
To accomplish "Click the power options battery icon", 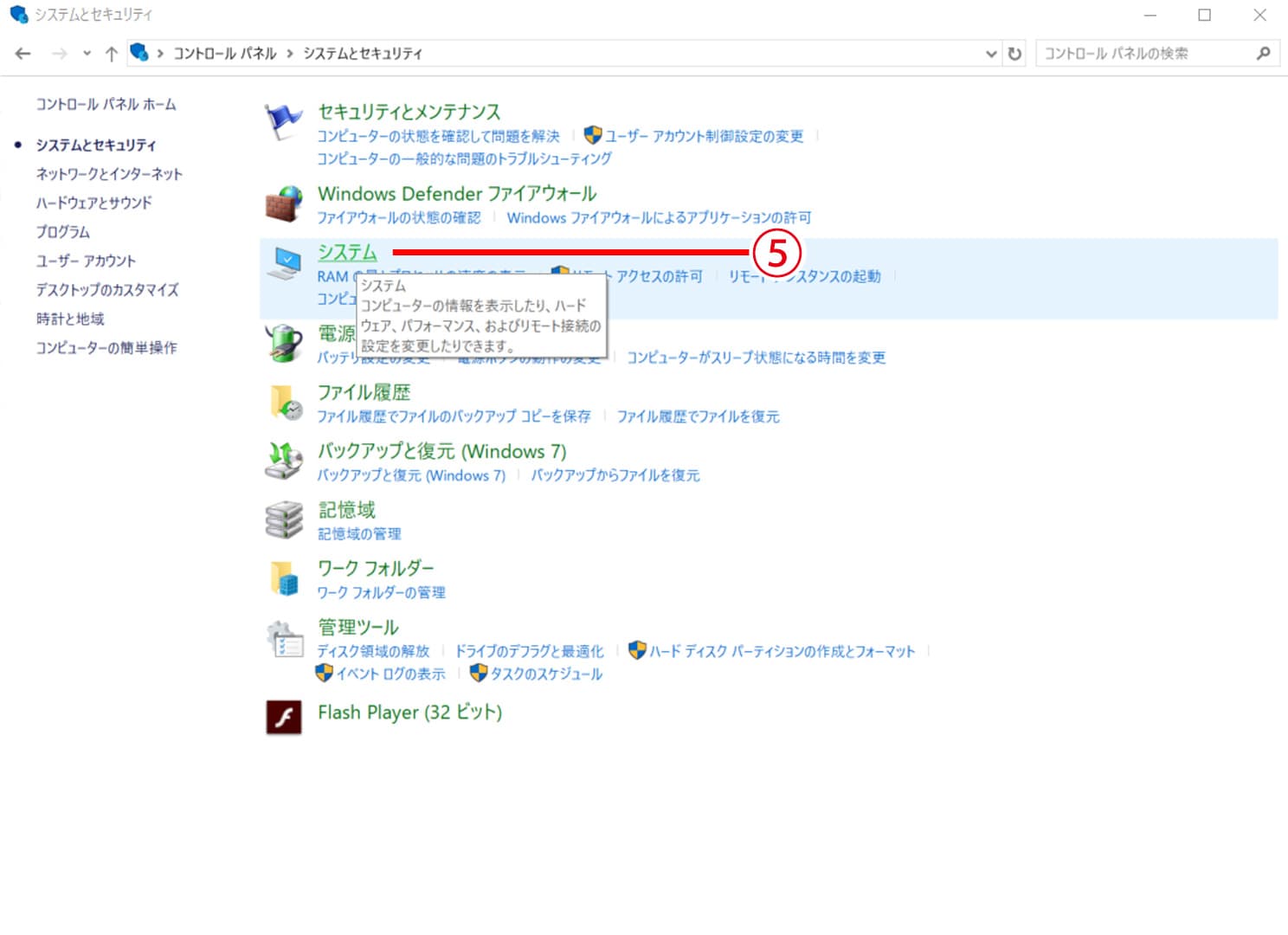I will coord(283,343).
